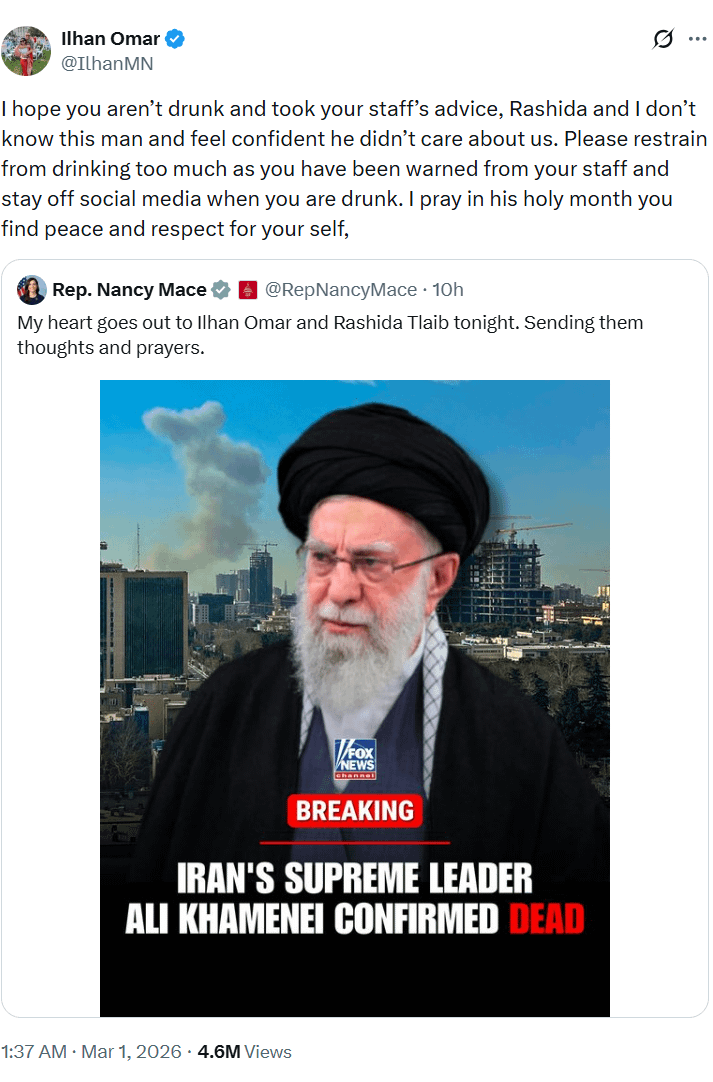Open the quoted post text by Nancy Mace

pyautogui.click(x=330, y=335)
